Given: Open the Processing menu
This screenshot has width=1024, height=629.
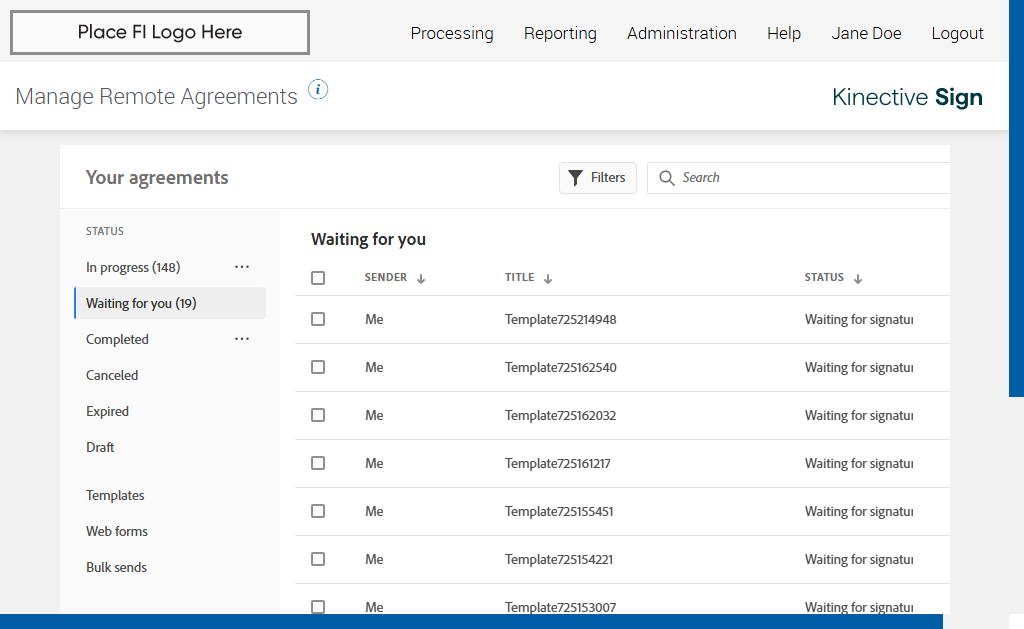Looking at the screenshot, I should coord(452,33).
